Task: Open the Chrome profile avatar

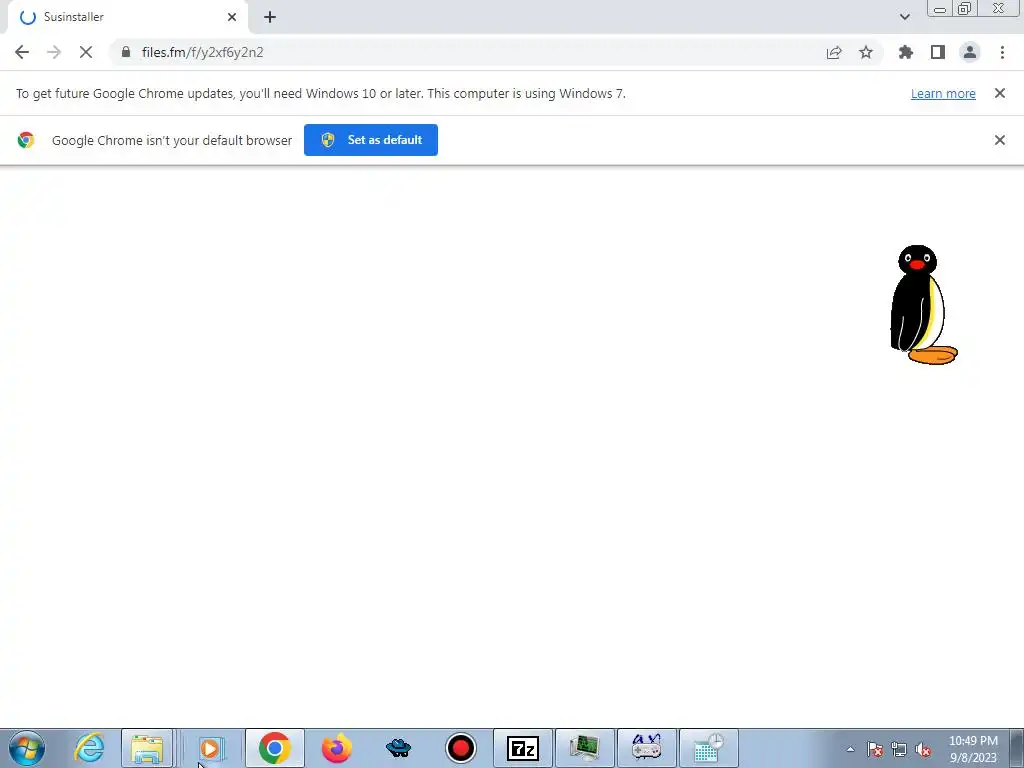Action: click(970, 52)
